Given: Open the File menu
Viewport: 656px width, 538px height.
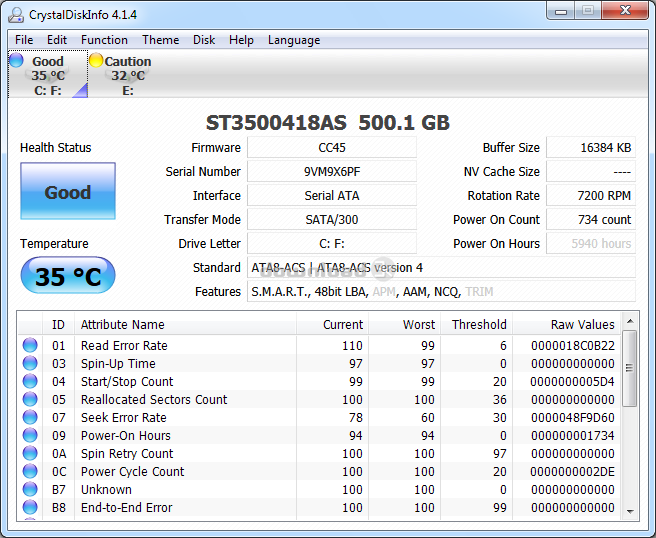Looking at the screenshot, I should (x=24, y=40).
